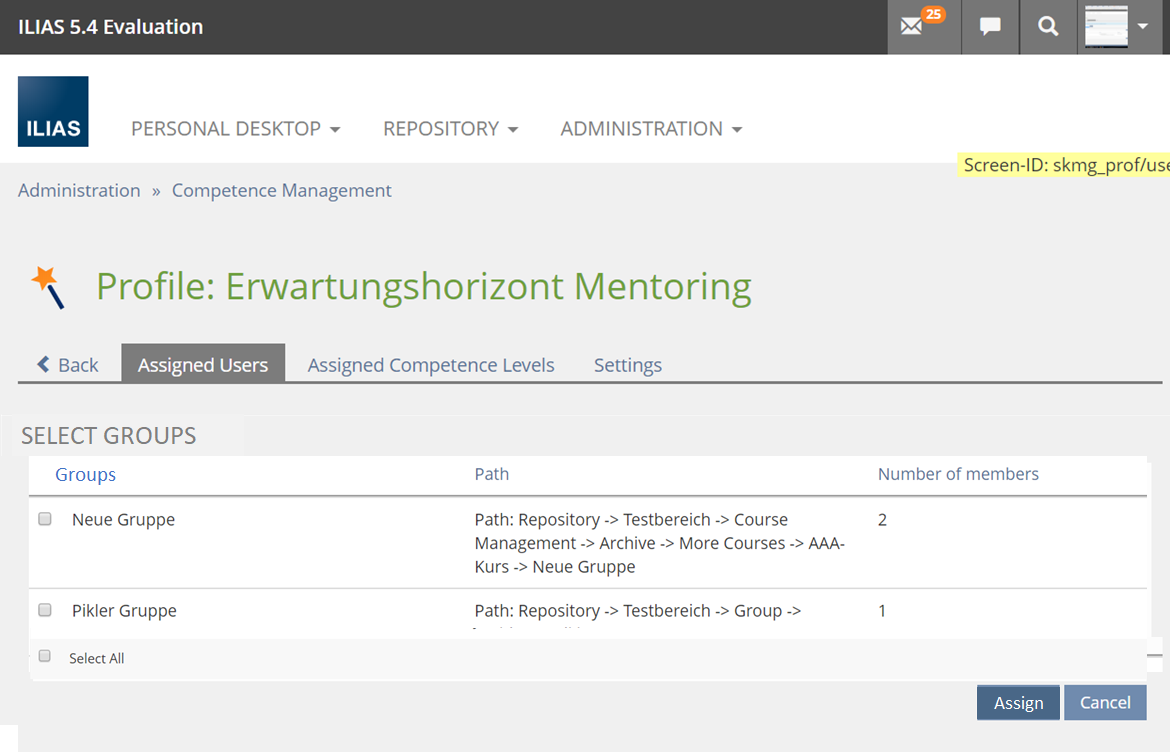1170x752 pixels.
Task: Enable the Select All checkbox
Action: [x=45, y=656]
